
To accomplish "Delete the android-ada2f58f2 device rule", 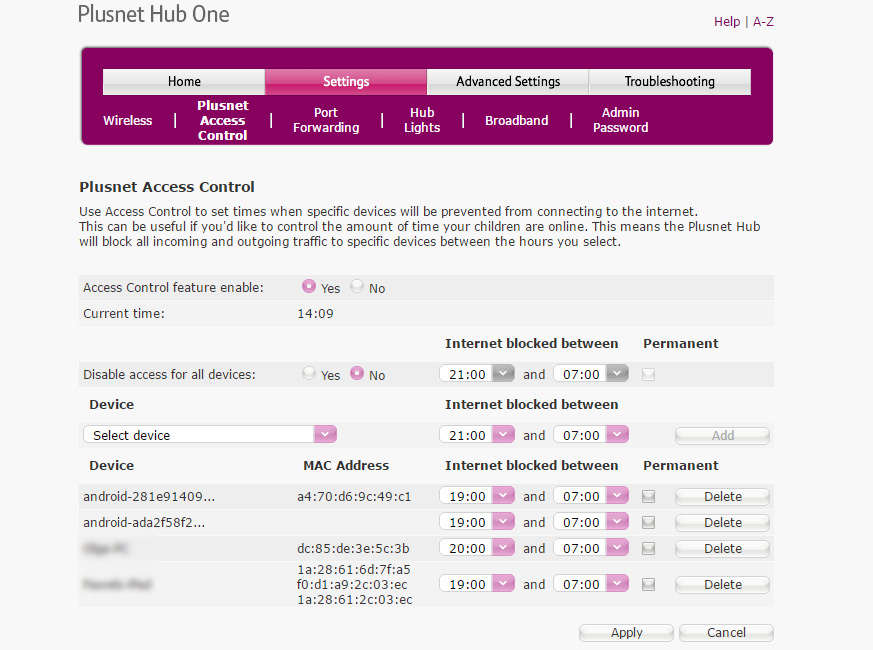I will coord(721,522).
